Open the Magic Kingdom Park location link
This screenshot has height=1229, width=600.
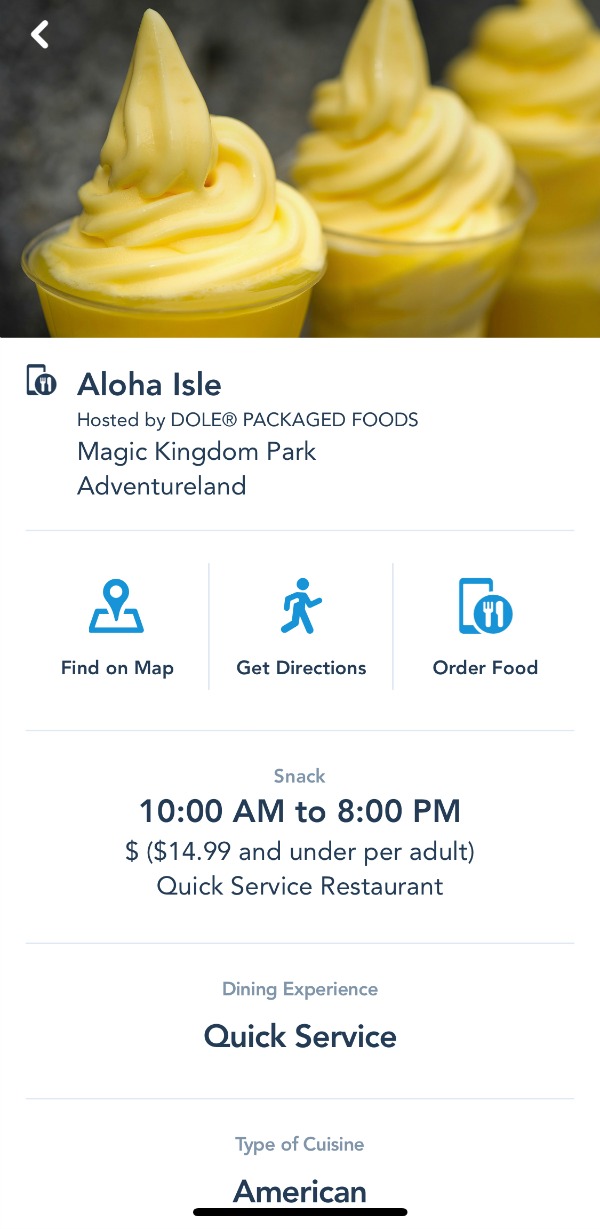(197, 452)
